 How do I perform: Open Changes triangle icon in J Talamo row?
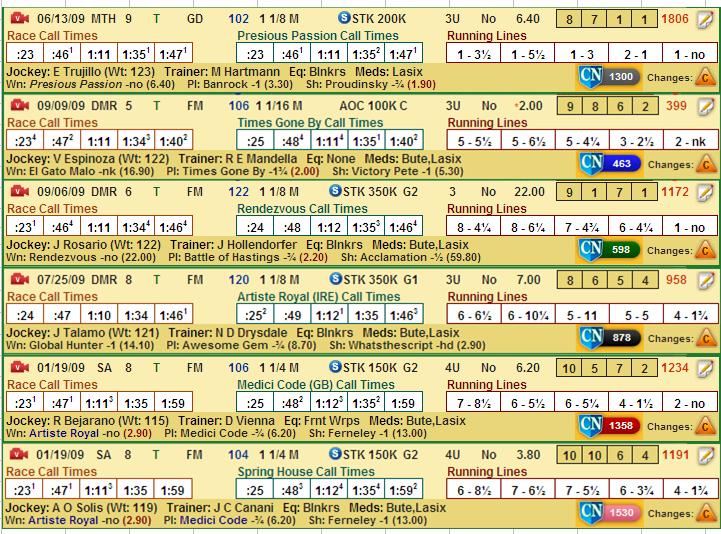705,338
